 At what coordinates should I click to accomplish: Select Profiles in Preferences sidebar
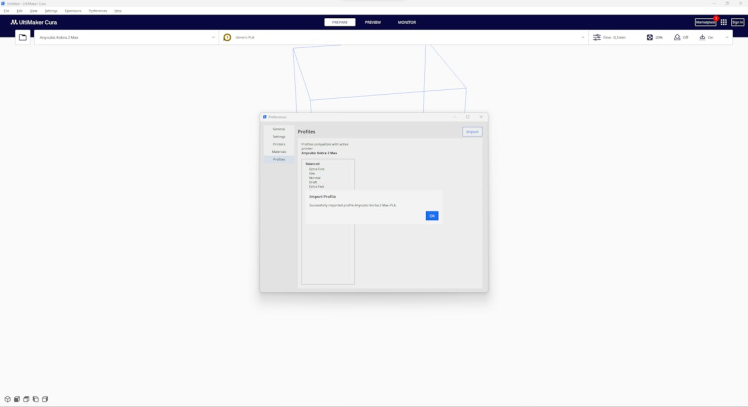click(279, 159)
